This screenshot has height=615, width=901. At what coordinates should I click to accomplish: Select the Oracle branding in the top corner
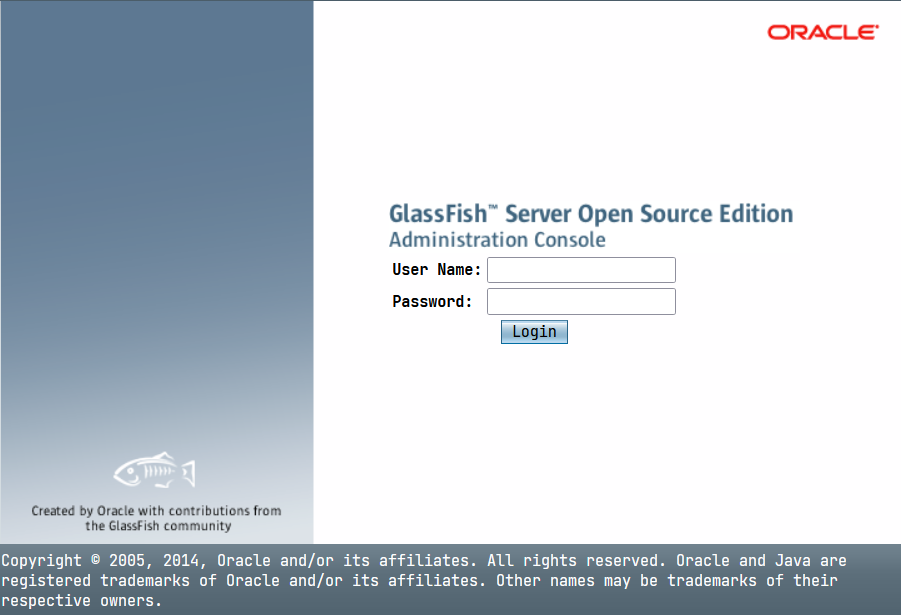pos(822,31)
